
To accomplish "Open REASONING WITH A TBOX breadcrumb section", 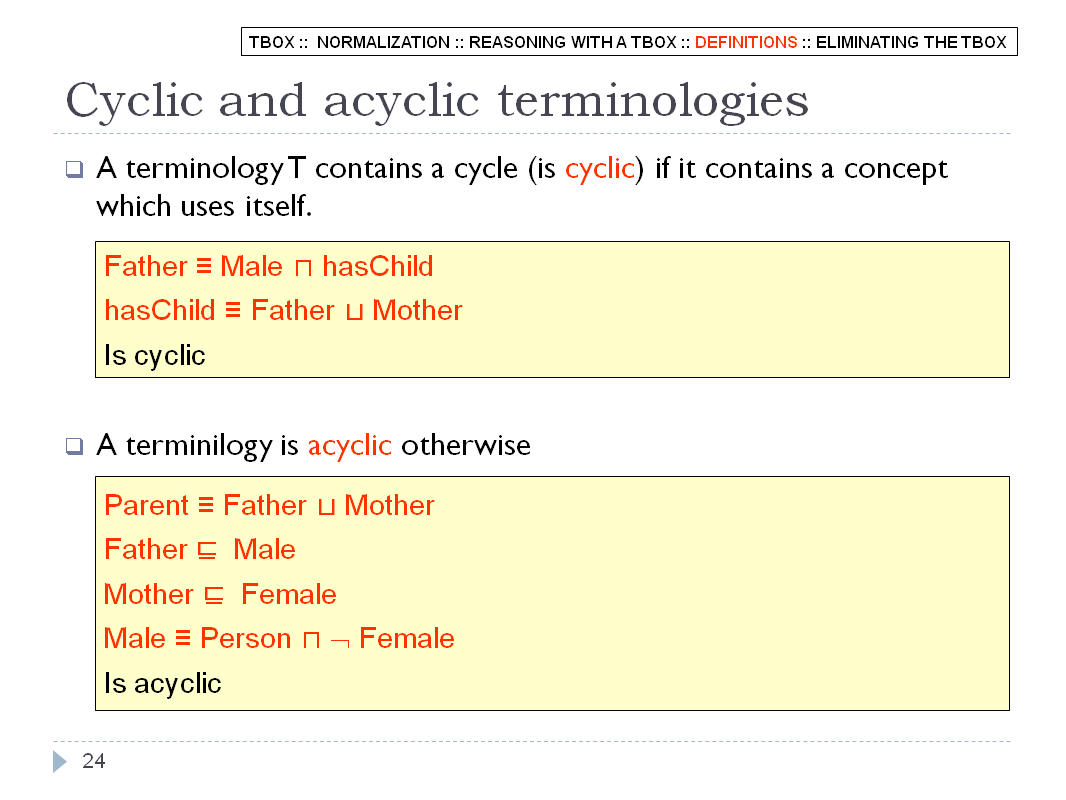I will [572, 42].
